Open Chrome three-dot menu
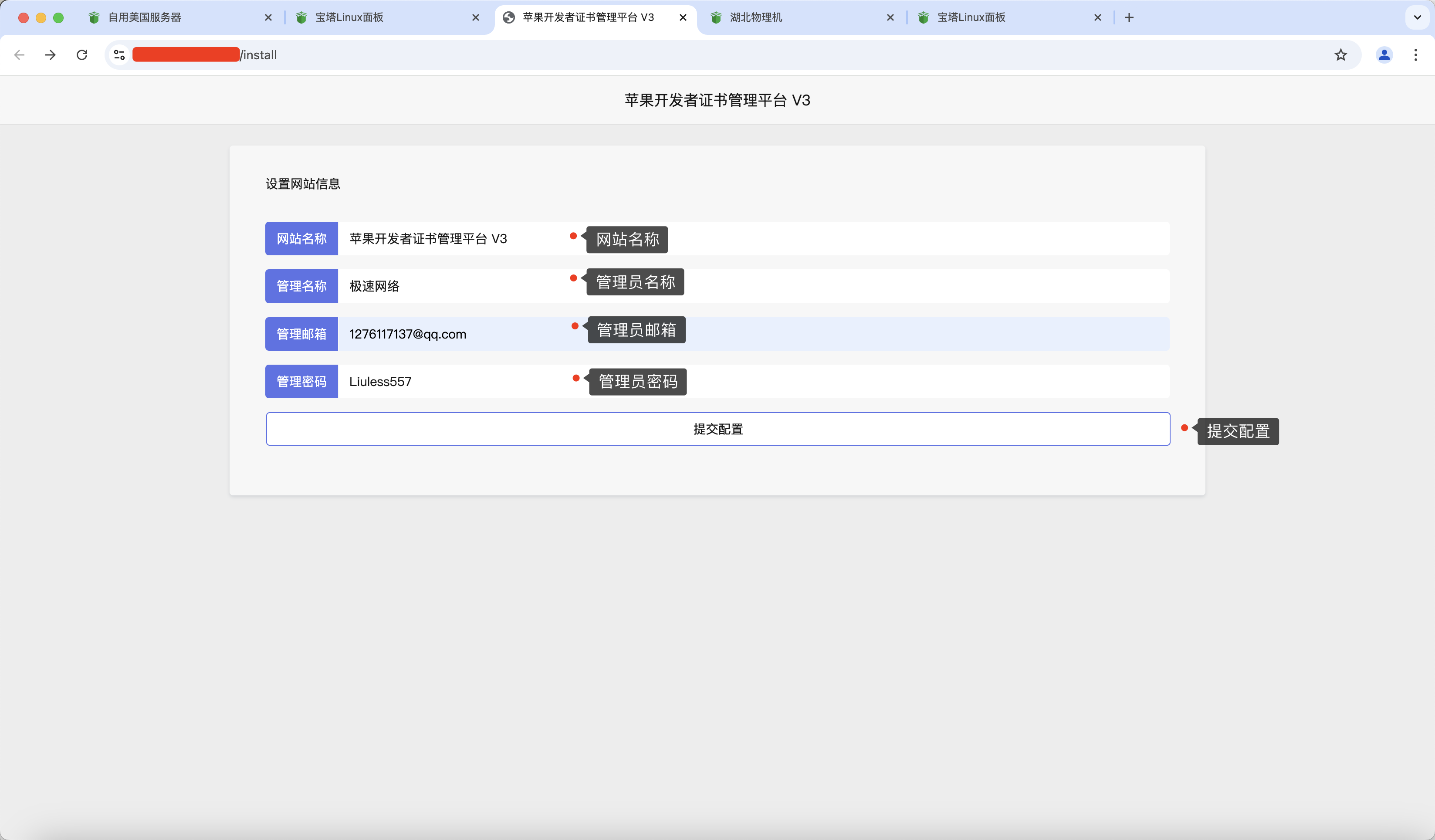 [1416, 54]
